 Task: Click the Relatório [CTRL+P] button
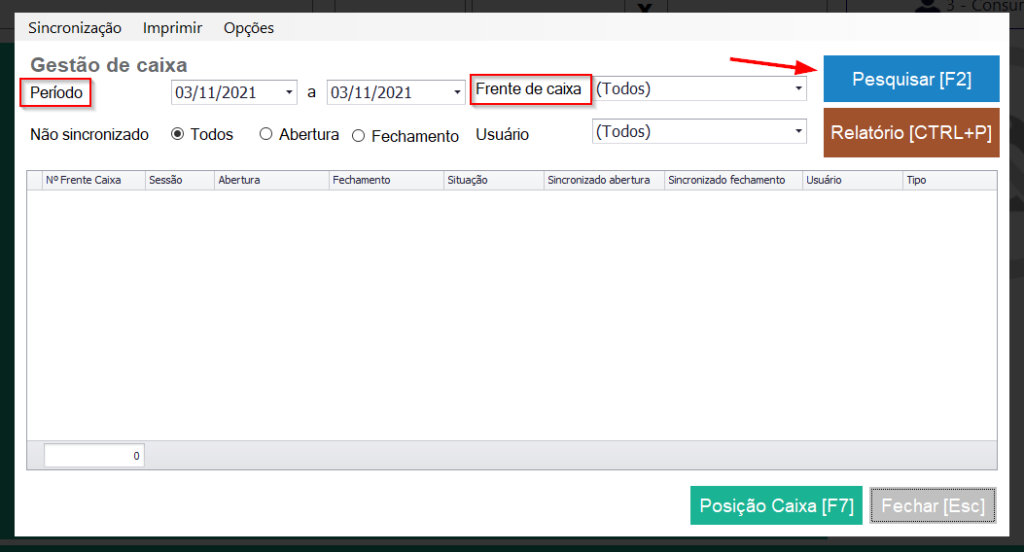point(911,133)
